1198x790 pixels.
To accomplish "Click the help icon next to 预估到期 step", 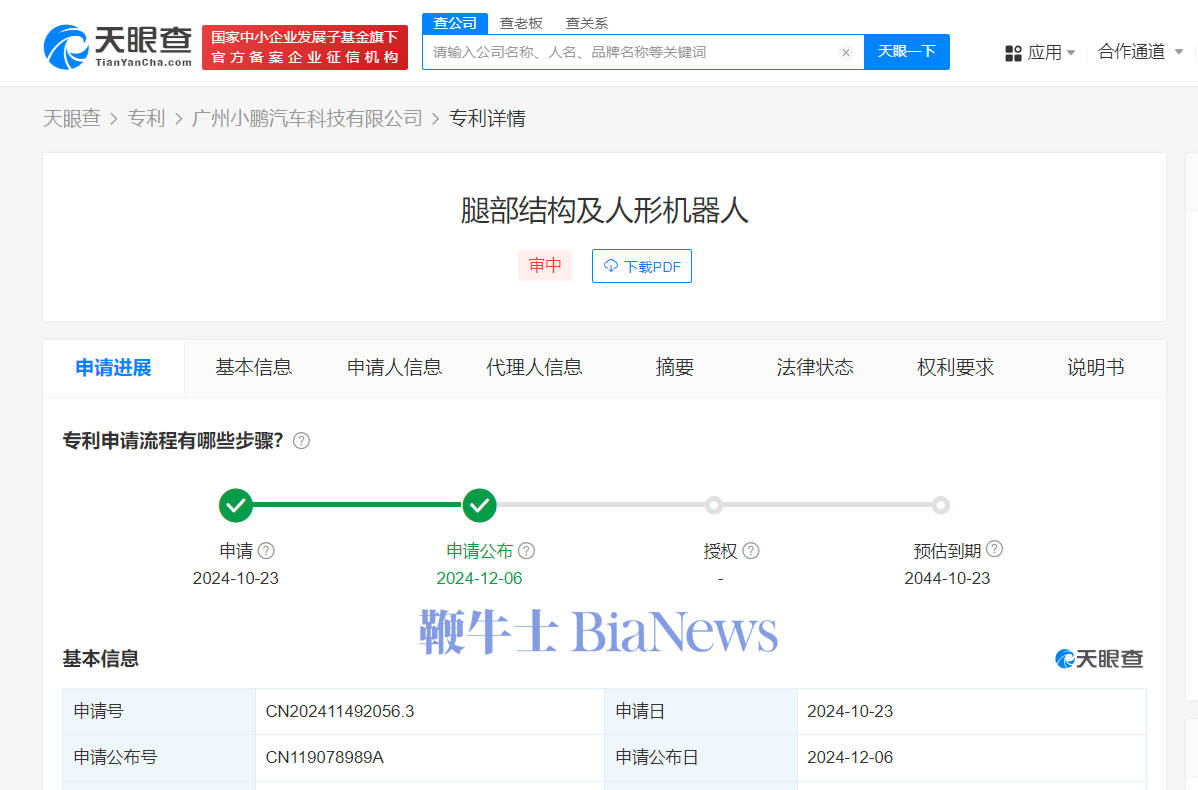I will 994,549.
